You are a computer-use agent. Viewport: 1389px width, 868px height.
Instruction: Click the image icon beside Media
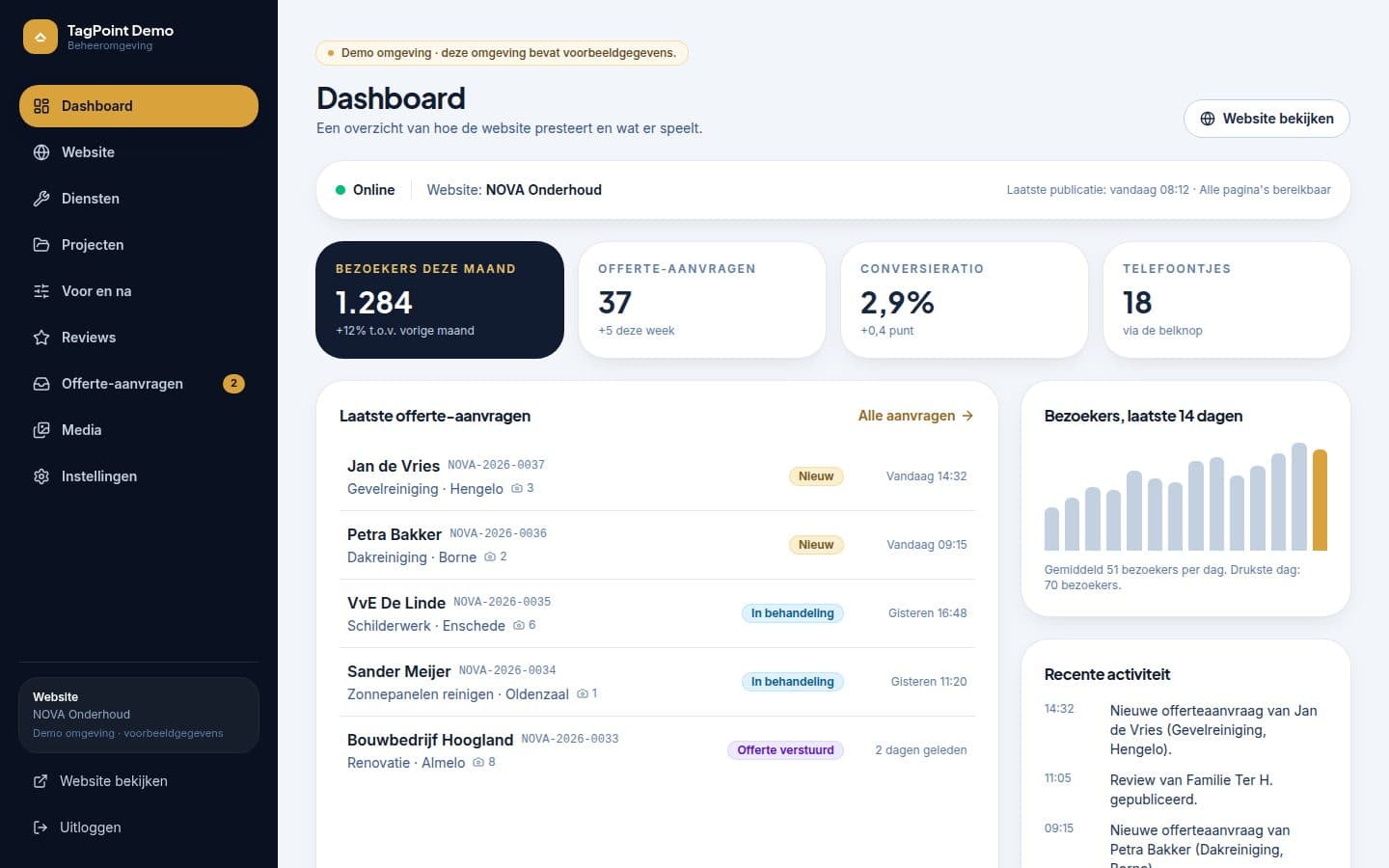pyautogui.click(x=41, y=430)
